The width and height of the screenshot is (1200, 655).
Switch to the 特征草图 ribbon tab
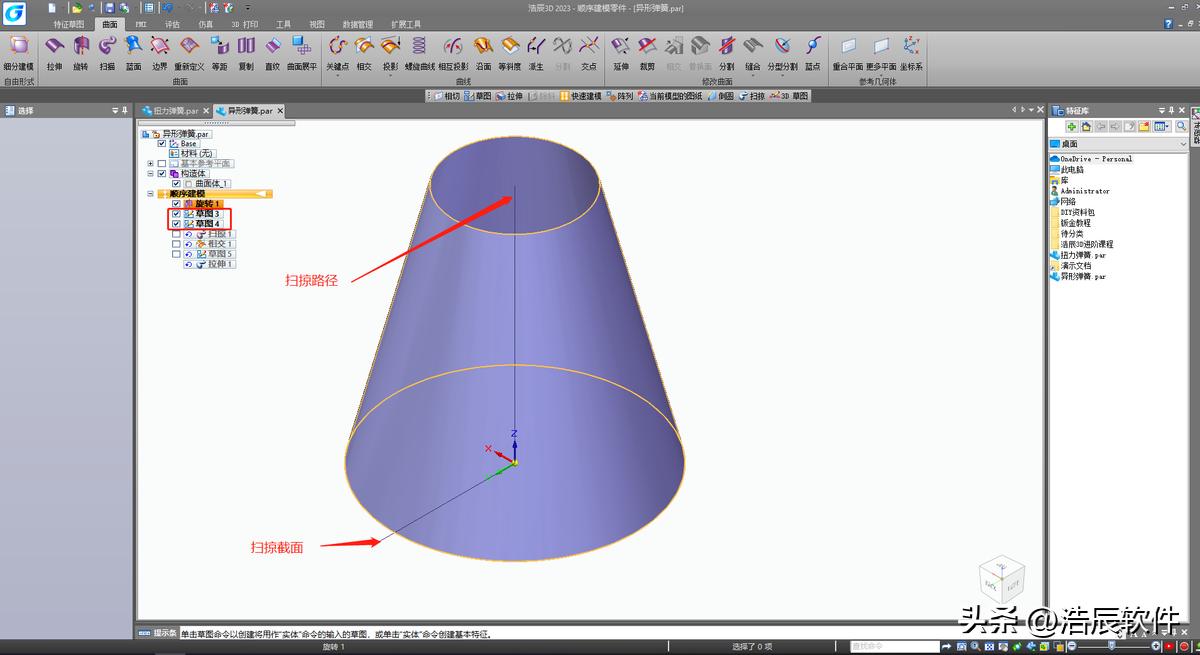point(68,24)
